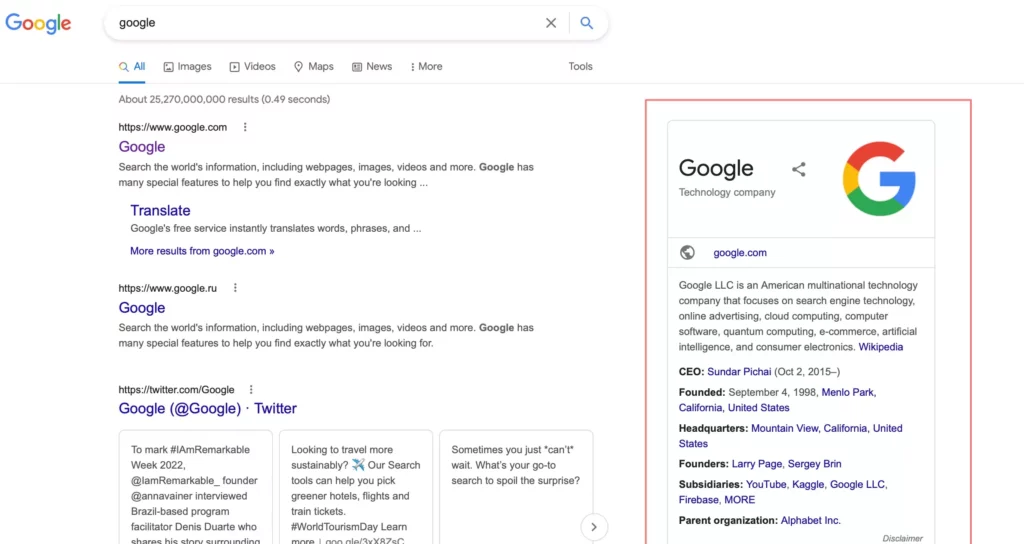This screenshot has width=1024, height=544.
Task: Click More results from google.com
Action: point(202,251)
